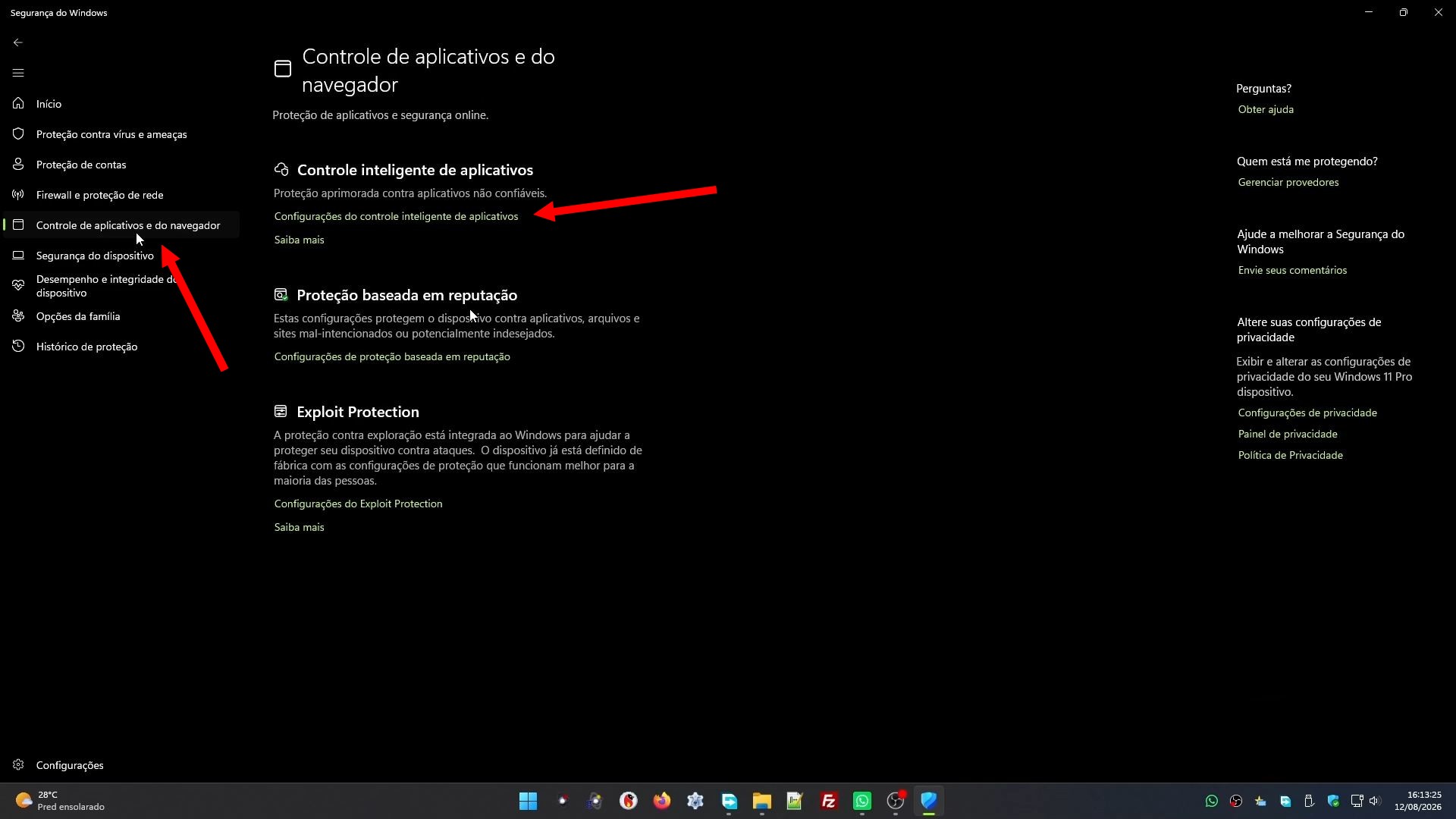The height and width of the screenshot is (819, 1456).
Task: Open the Painel de privacidade link
Action: click(x=1288, y=434)
